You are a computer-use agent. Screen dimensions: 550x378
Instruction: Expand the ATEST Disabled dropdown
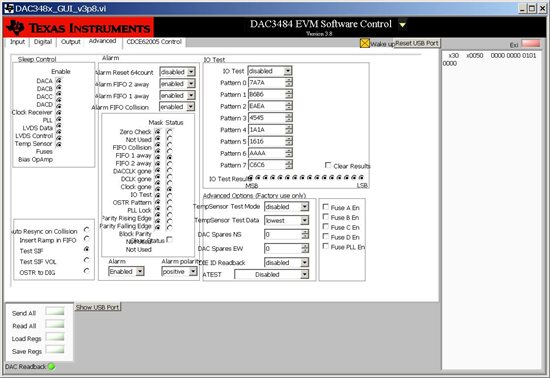tap(304, 275)
